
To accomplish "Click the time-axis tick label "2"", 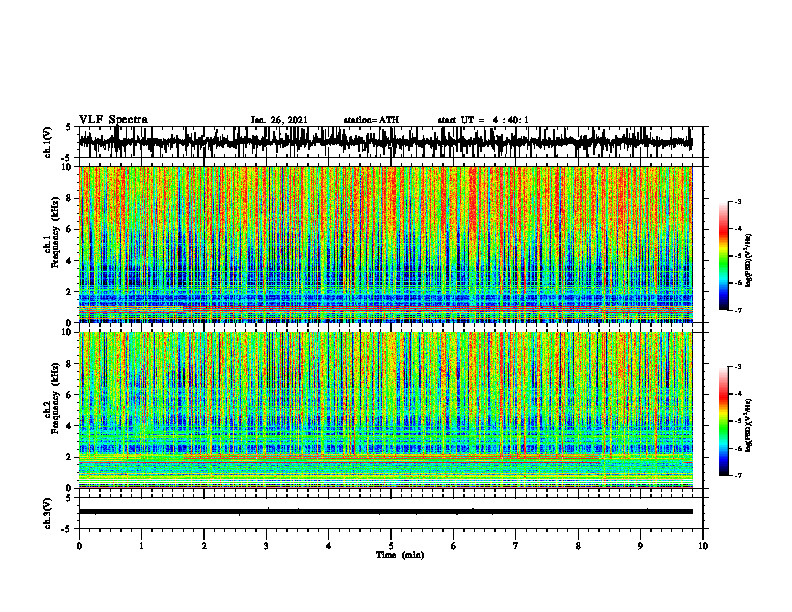I will [x=204, y=546].
